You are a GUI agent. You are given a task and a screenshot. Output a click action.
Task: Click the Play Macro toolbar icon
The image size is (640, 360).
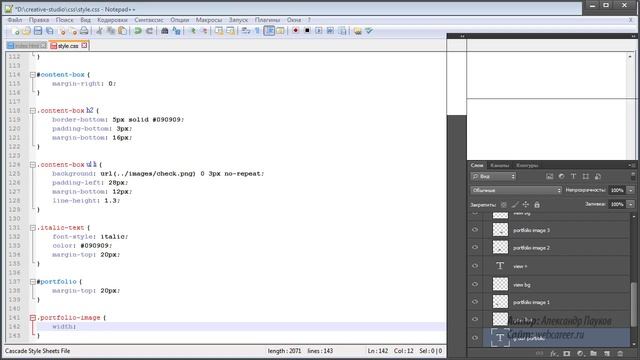click(319, 31)
